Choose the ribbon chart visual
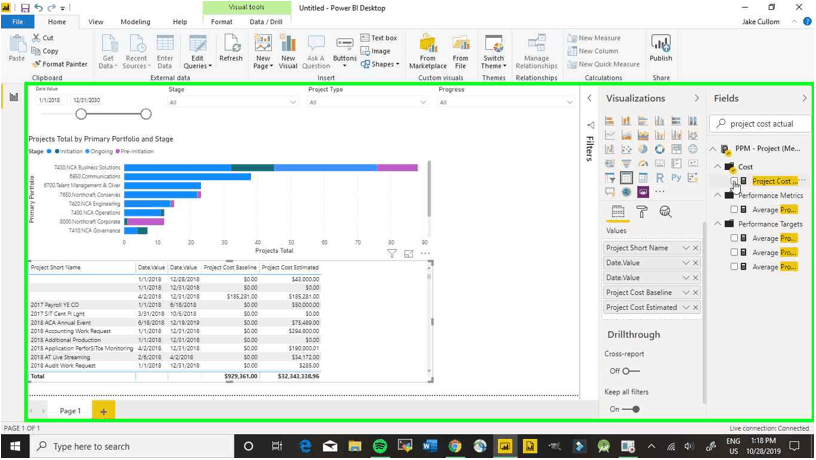This screenshot has width=816, height=460. tap(693, 135)
